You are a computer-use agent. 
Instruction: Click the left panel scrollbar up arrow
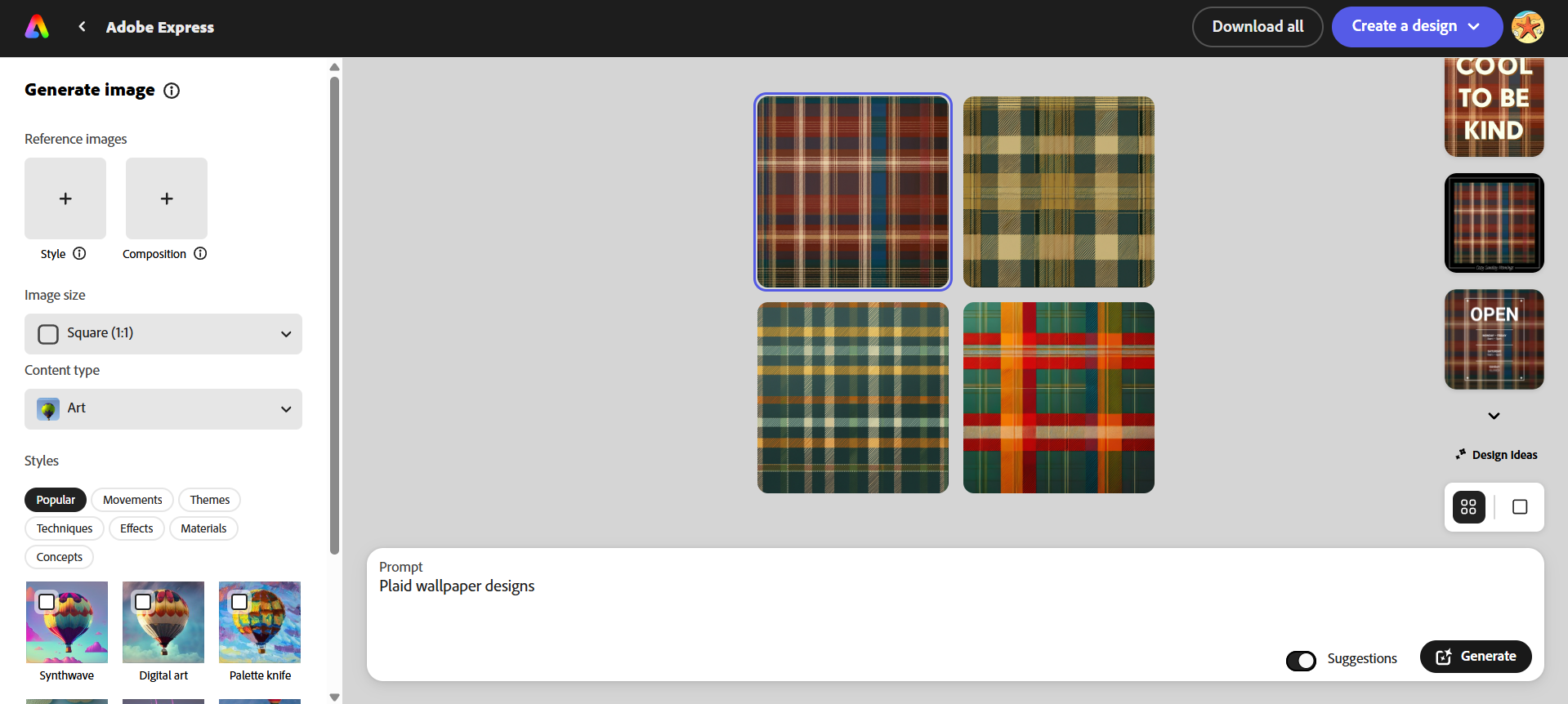point(334,67)
